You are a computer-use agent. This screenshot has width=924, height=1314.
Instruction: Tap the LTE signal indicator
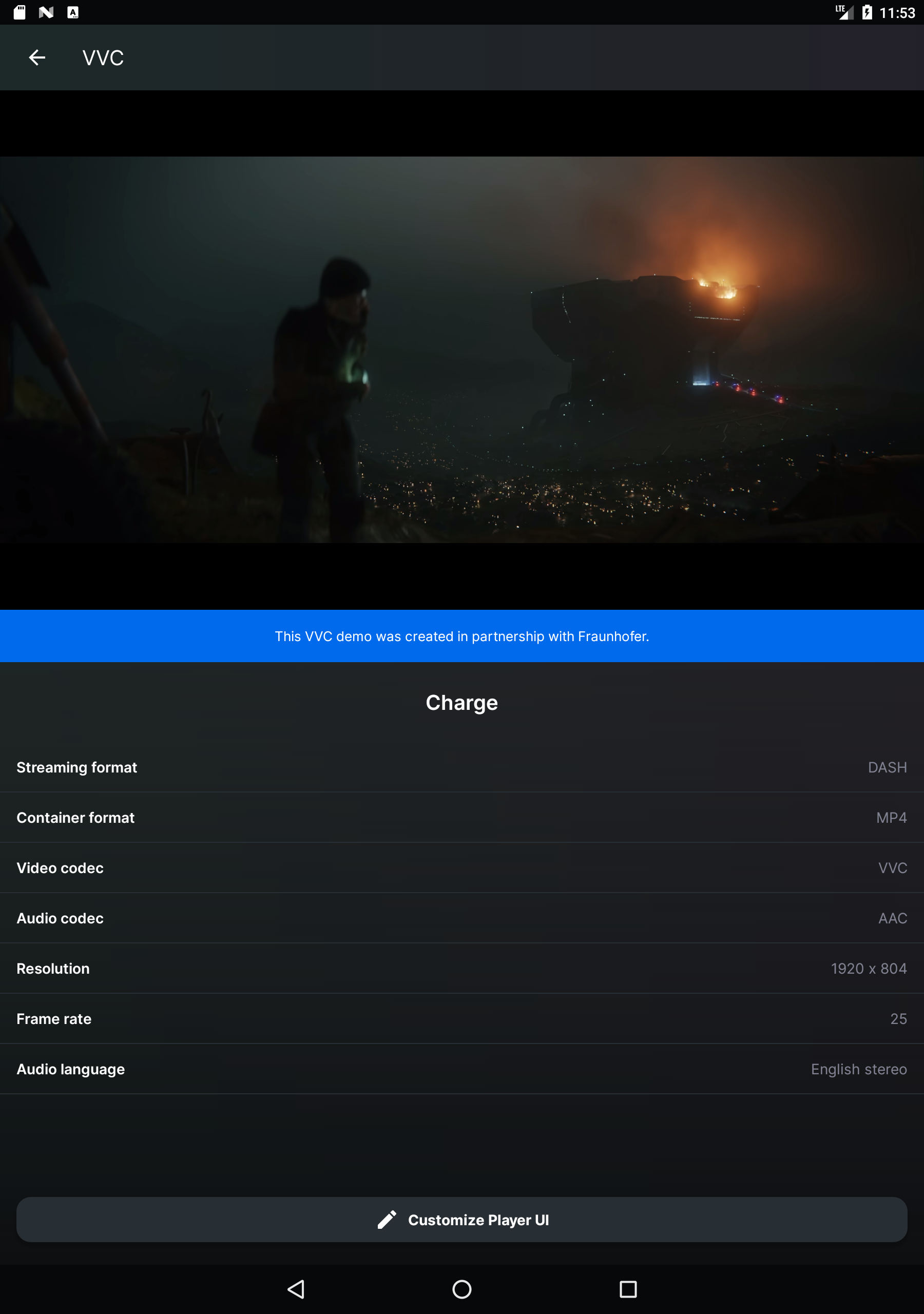(x=844, y=12)
